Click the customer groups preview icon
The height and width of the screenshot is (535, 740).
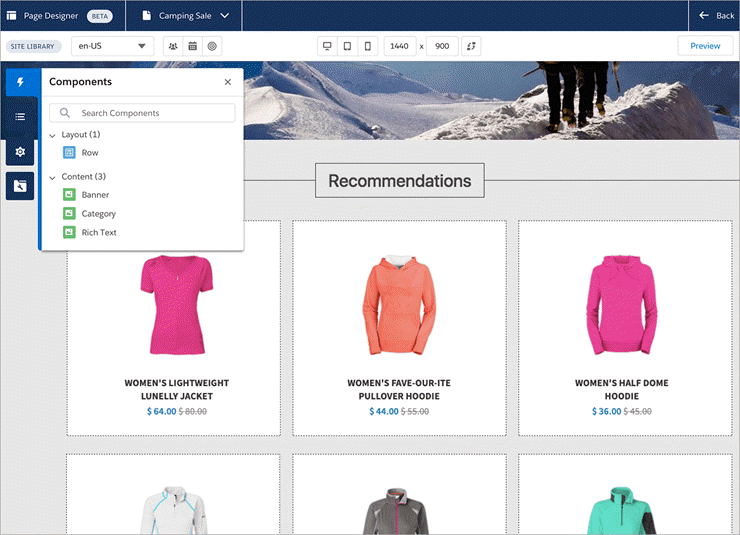[173, 46]
